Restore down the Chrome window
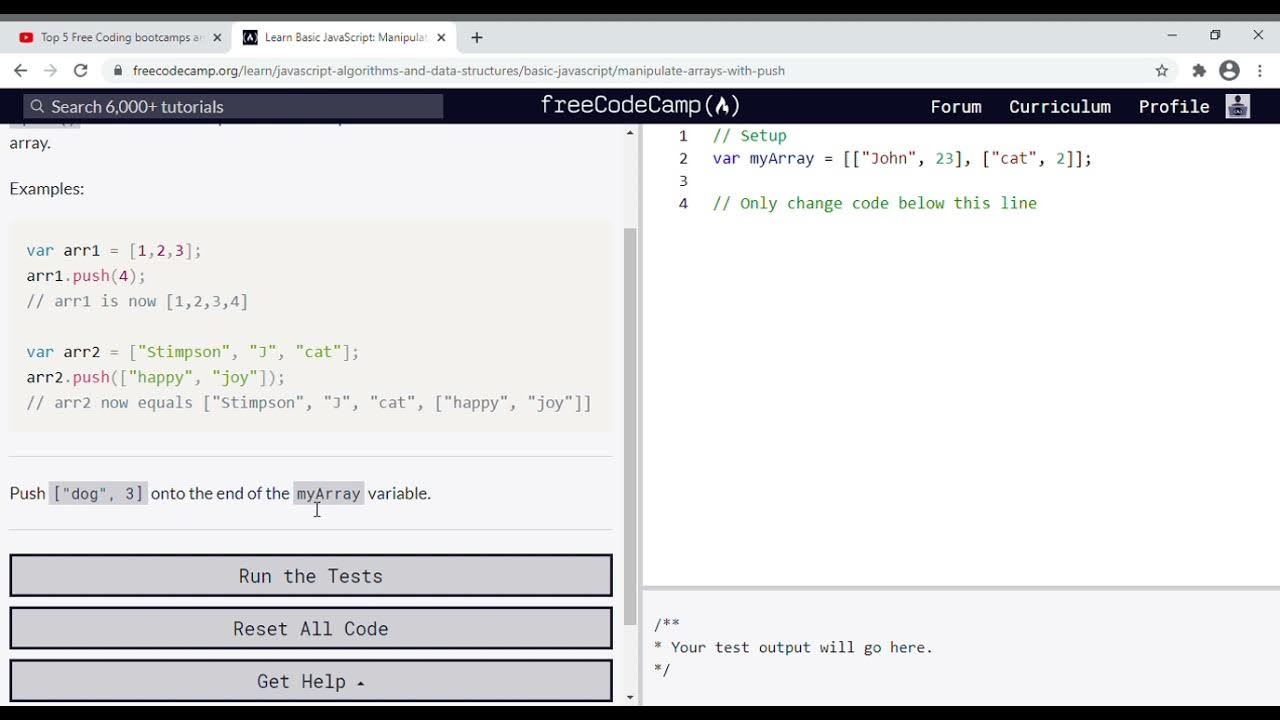The height and width of the screenshot is (720, 1280). [x=1215, y=35]
